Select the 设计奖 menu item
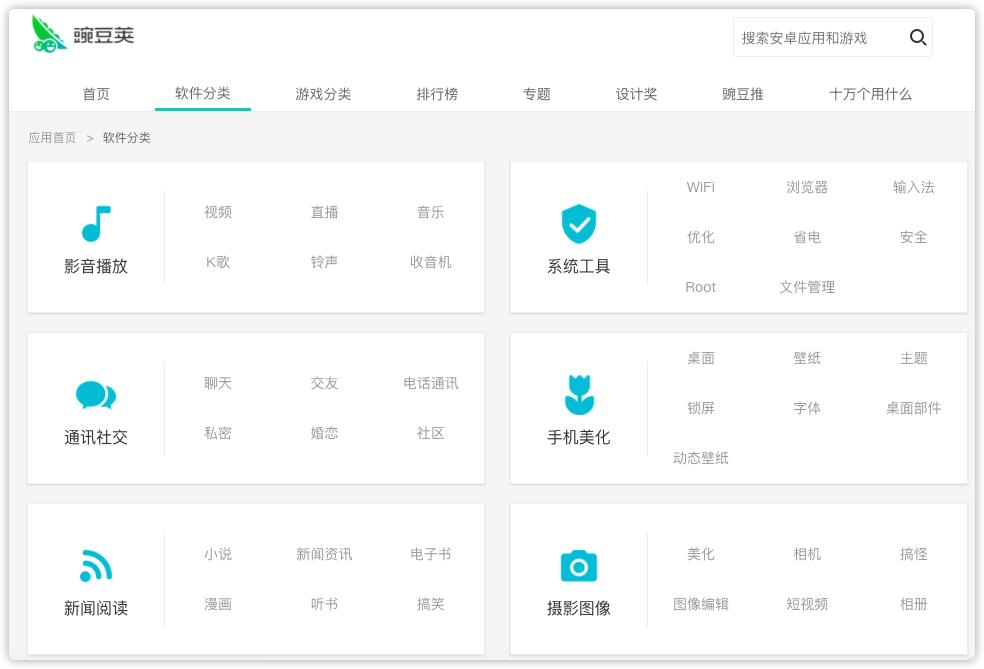Screen dimensions: 984x669 [x=636, y=94]
